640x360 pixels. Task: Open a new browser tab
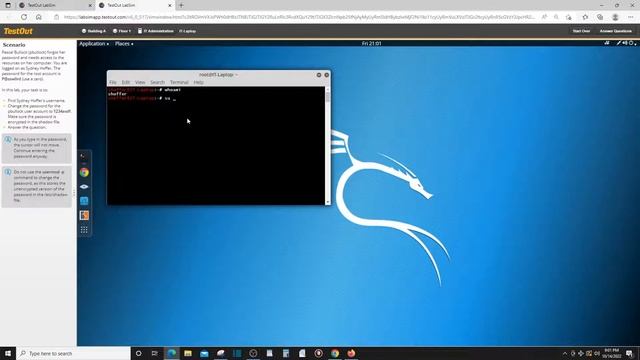181,5
